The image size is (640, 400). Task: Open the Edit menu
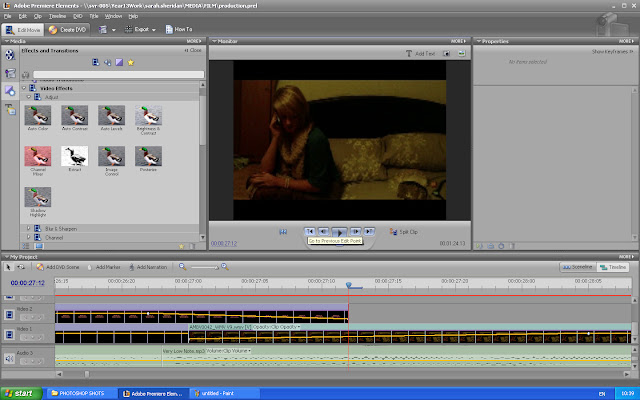click(22, 16)
